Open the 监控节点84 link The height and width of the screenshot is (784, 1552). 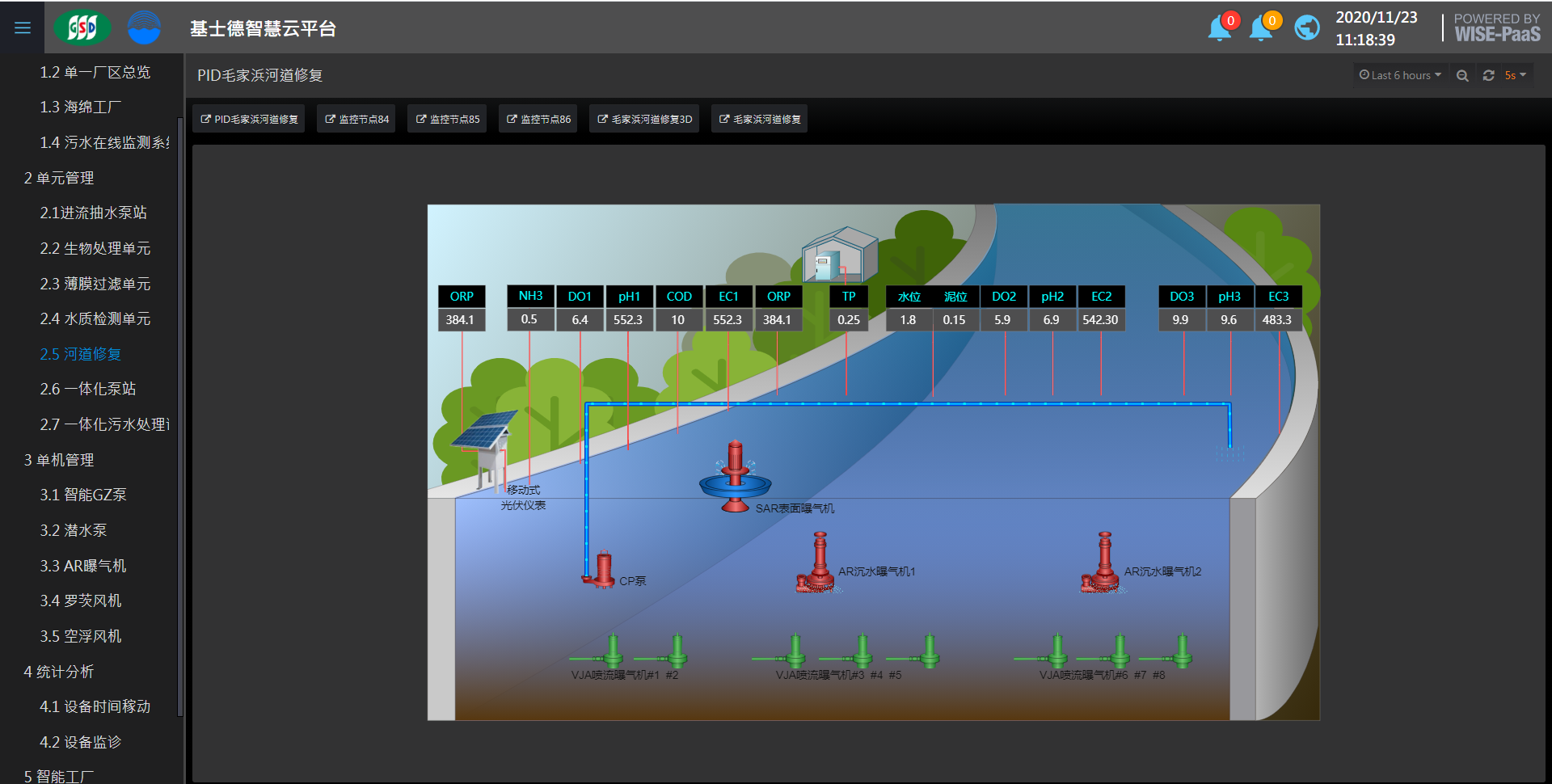point(356,119)
